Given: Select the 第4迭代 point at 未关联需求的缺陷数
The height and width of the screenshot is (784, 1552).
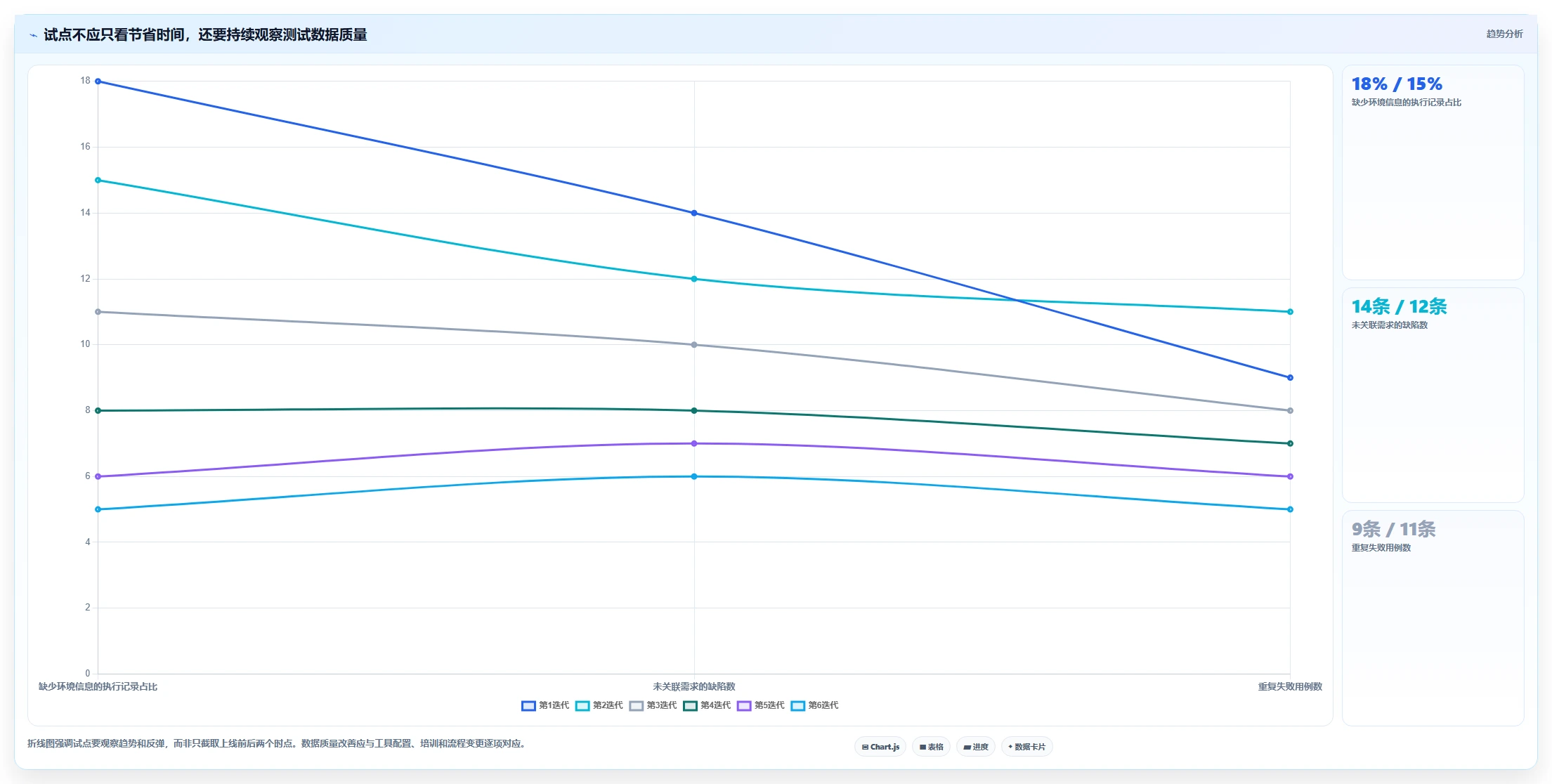Looking at the screenshot, I should click(694, 410).
